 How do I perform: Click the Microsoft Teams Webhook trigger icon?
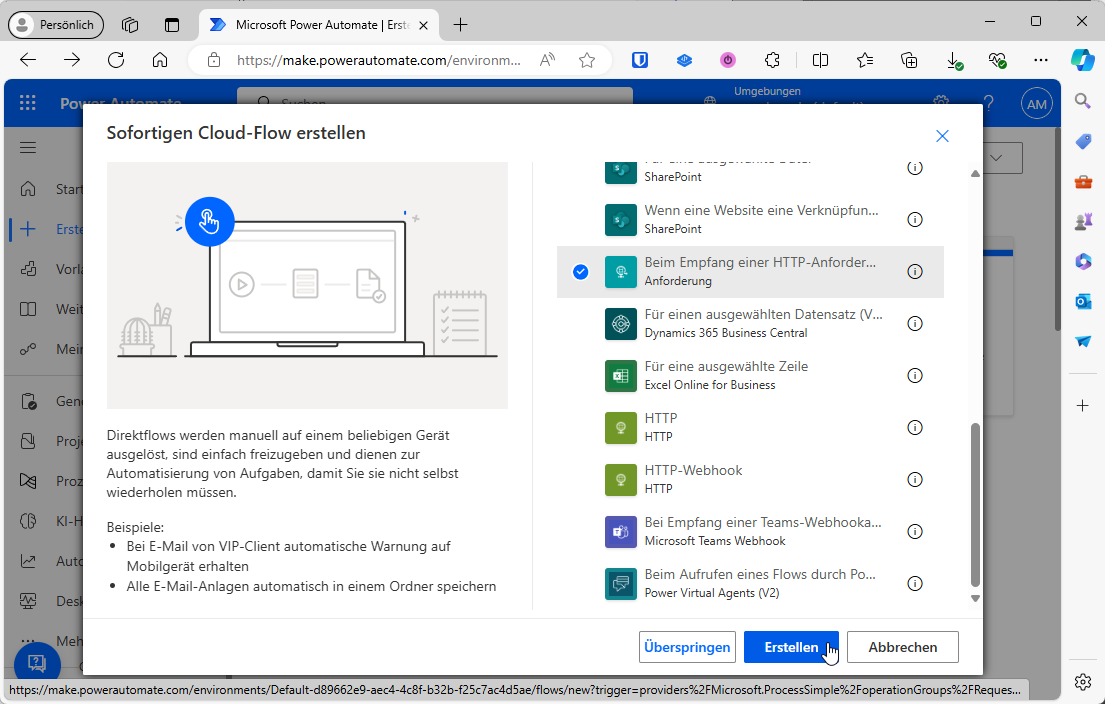(621, 532)
